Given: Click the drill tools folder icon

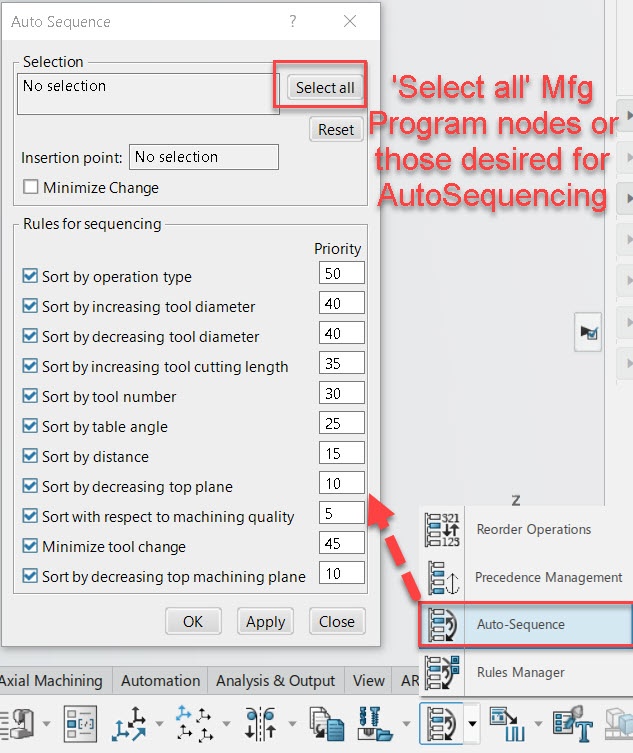Looking at the screenshot, I should pyautogui.click(x=376, y=723).
